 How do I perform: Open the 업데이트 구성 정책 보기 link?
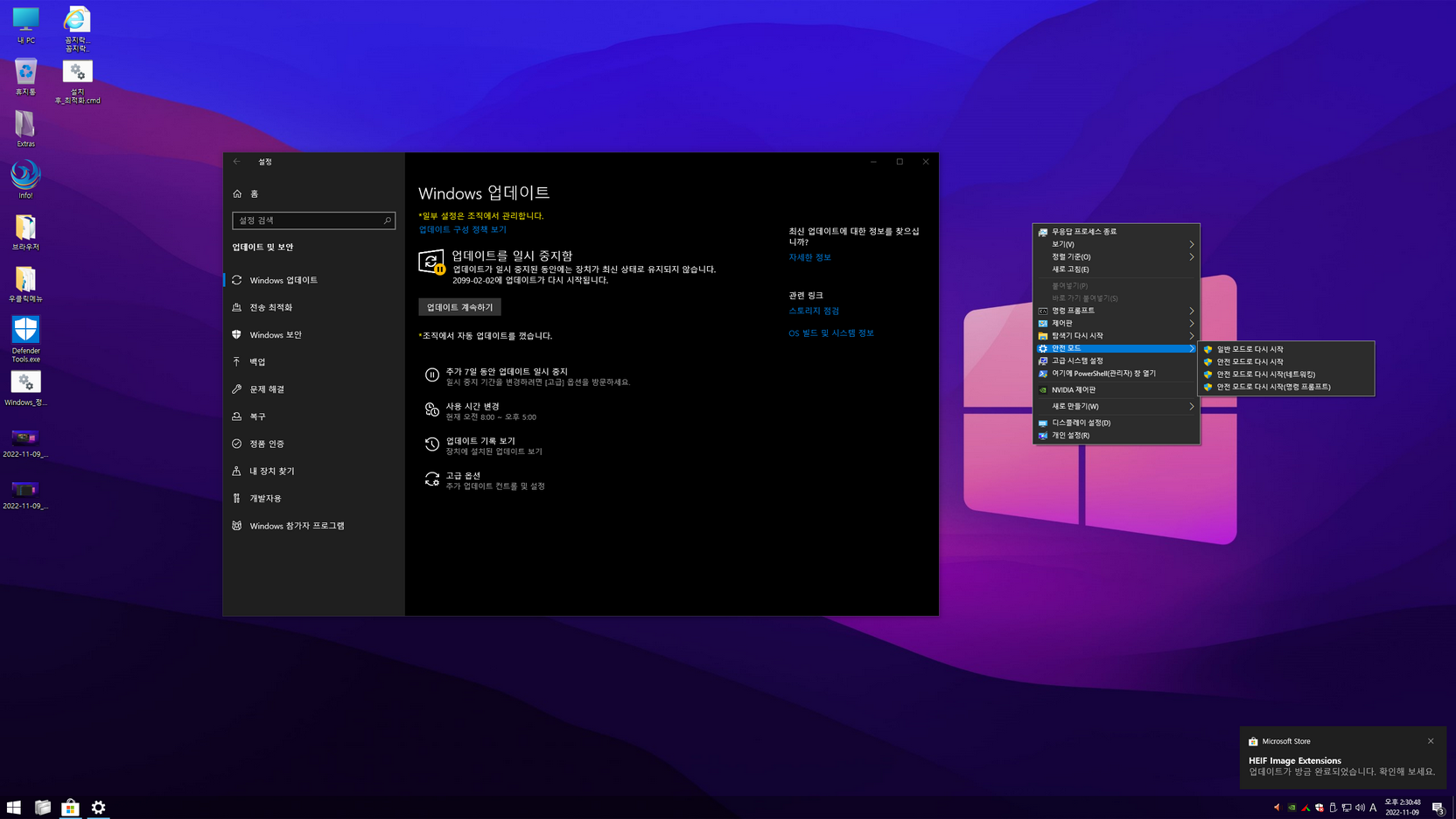pyautogui.click(x=462, y=229)
